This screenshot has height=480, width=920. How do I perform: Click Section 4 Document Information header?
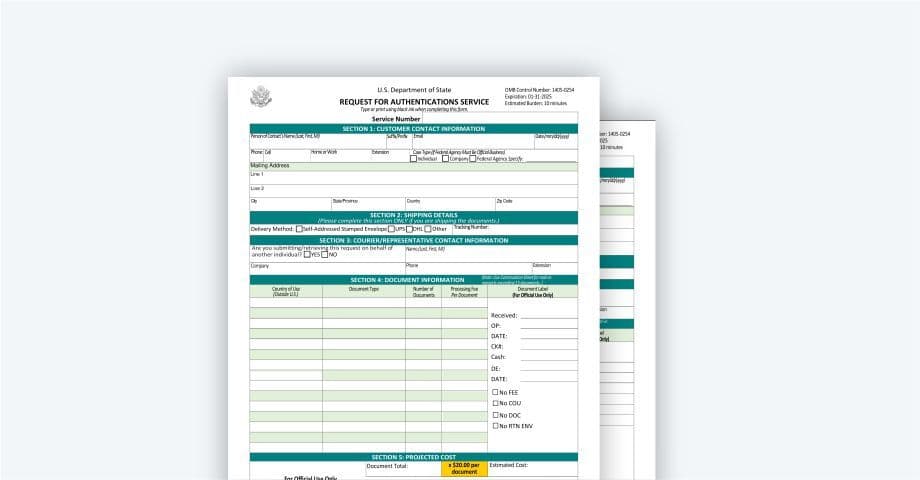pos(414,280)
